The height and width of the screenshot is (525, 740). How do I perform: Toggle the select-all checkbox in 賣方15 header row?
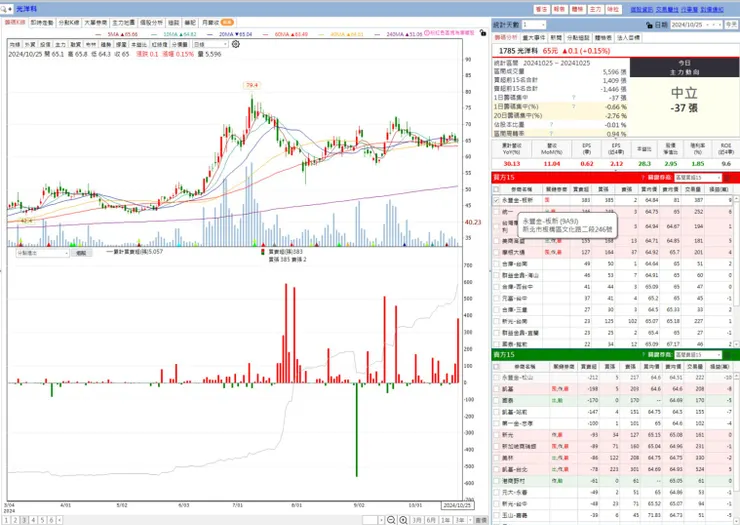coord(496,366)
